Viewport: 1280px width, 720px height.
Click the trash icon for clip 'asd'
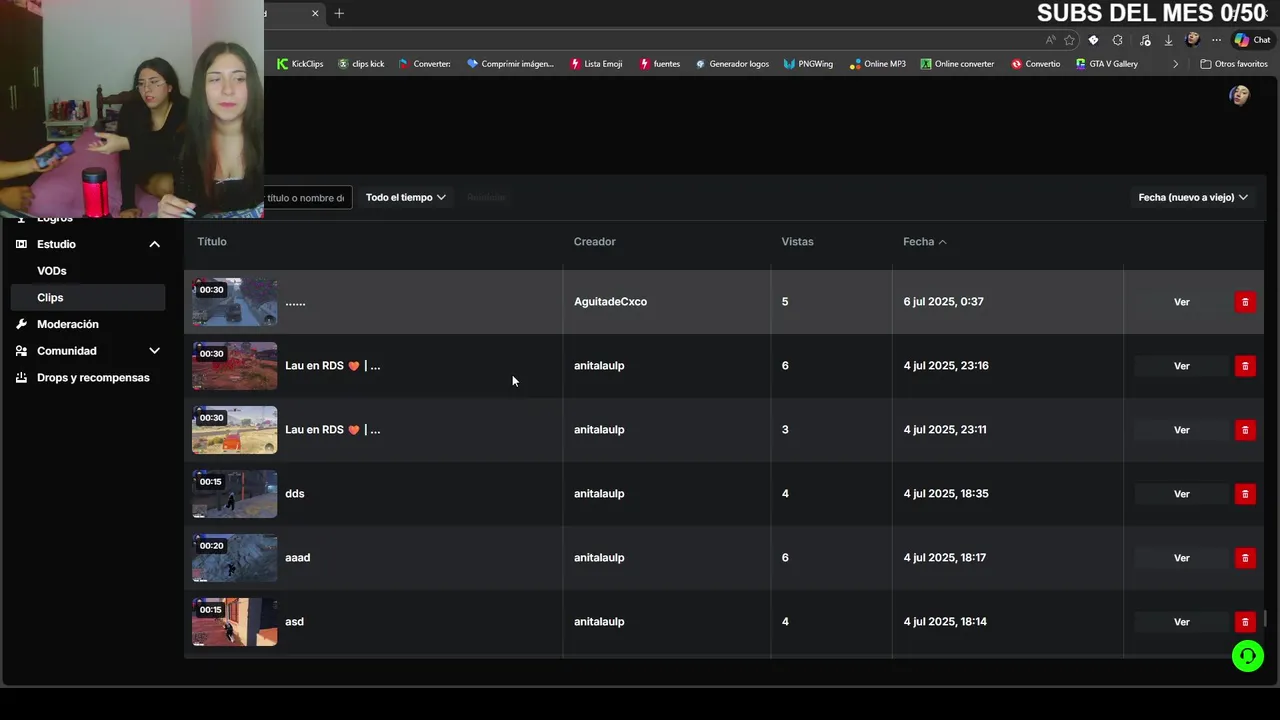point(1245,622)
